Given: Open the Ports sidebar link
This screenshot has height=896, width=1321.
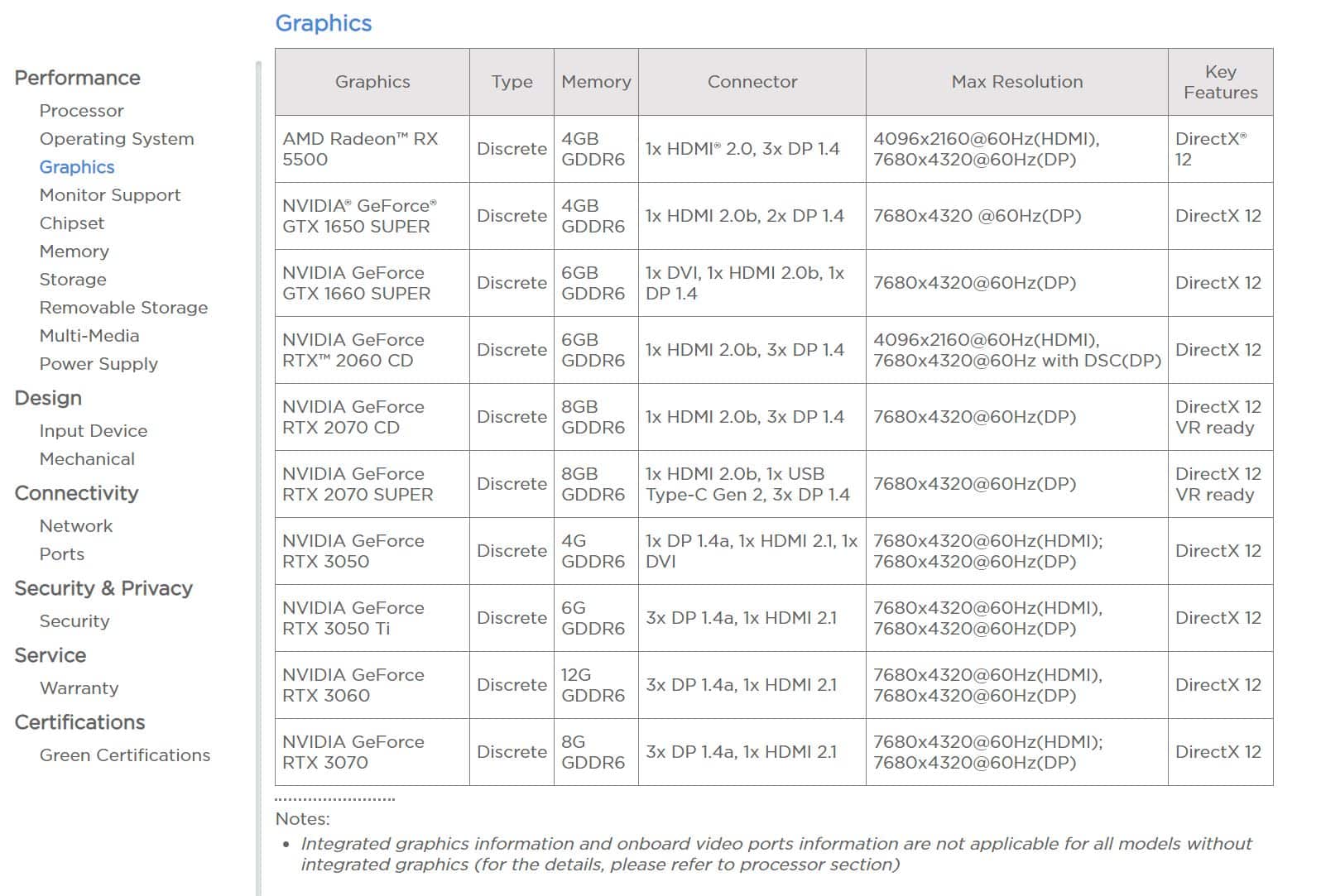Looking at the screenshot, I should click(62, 554).
